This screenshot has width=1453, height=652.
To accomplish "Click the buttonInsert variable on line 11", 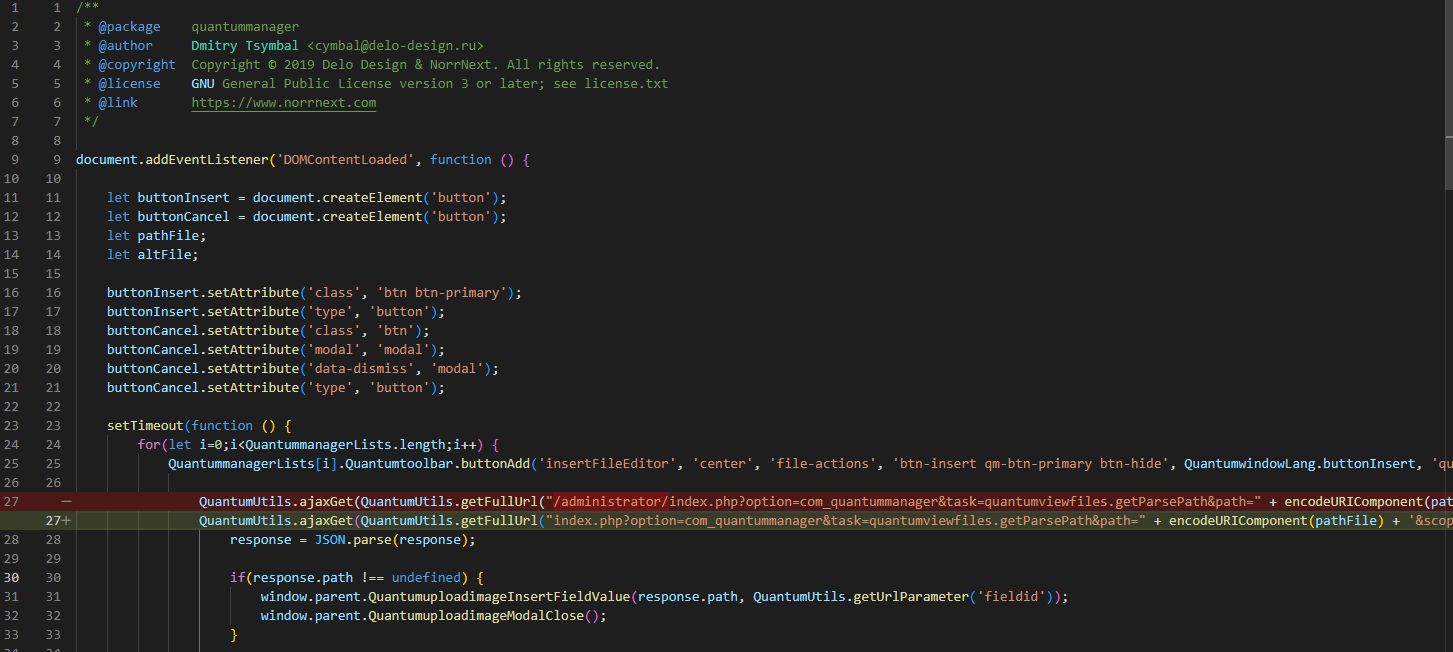I will tap(185, 197).
